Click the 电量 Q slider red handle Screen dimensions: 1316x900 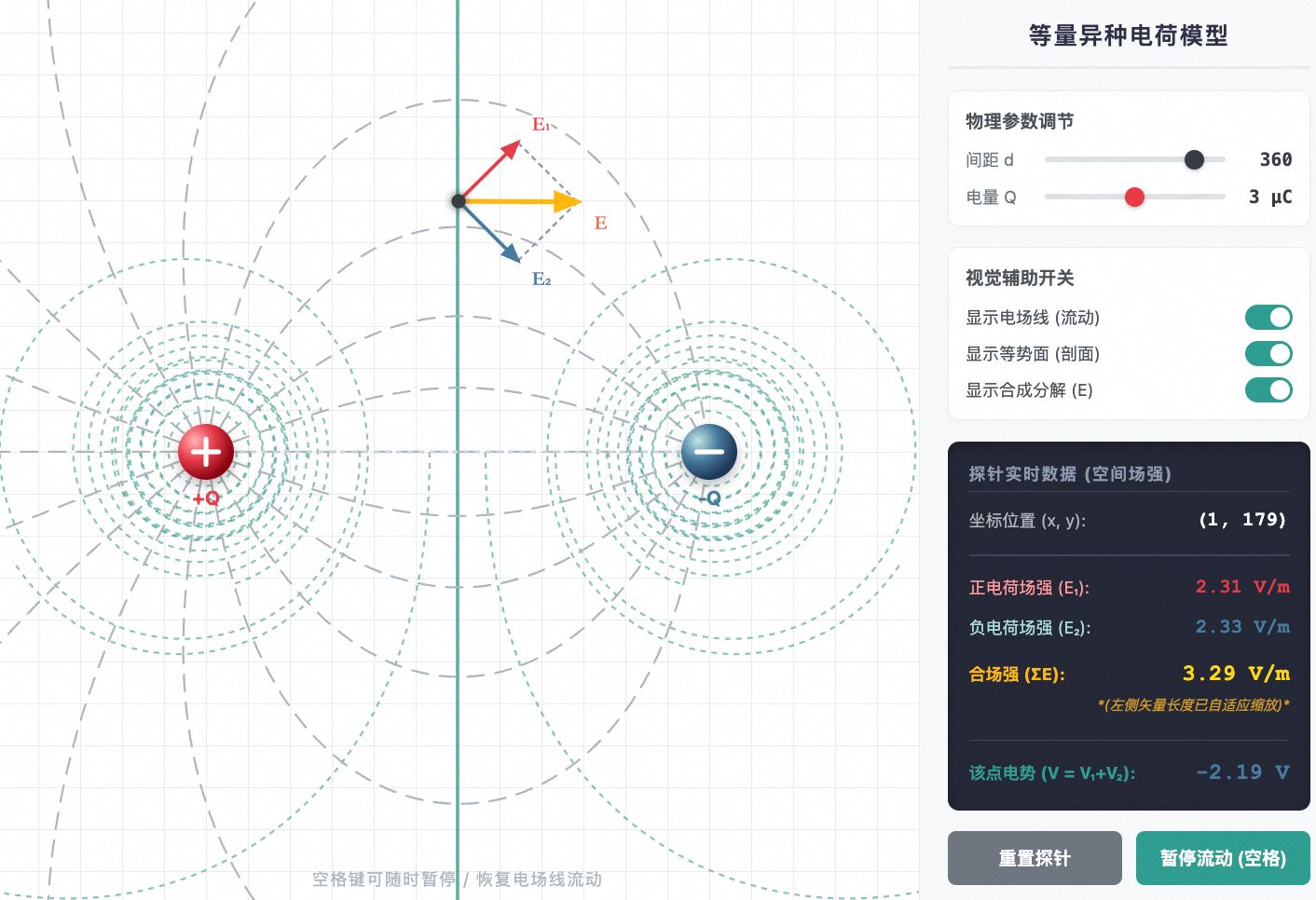(1134, 197)
